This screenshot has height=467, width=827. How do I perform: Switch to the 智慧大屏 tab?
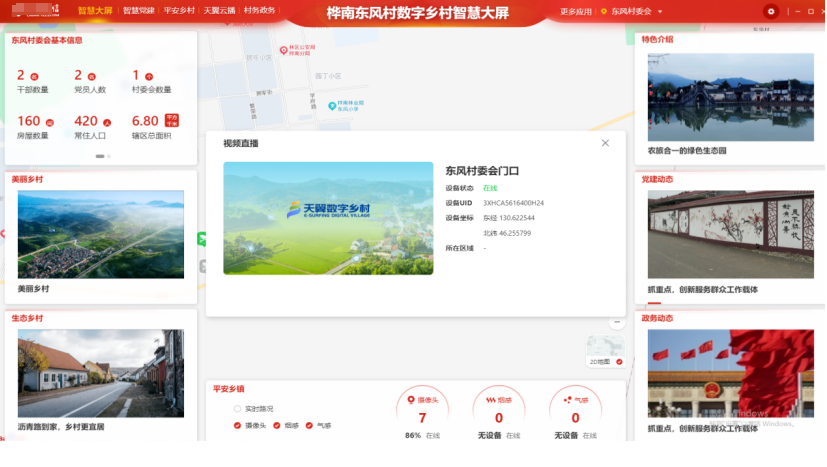[95, 11]
